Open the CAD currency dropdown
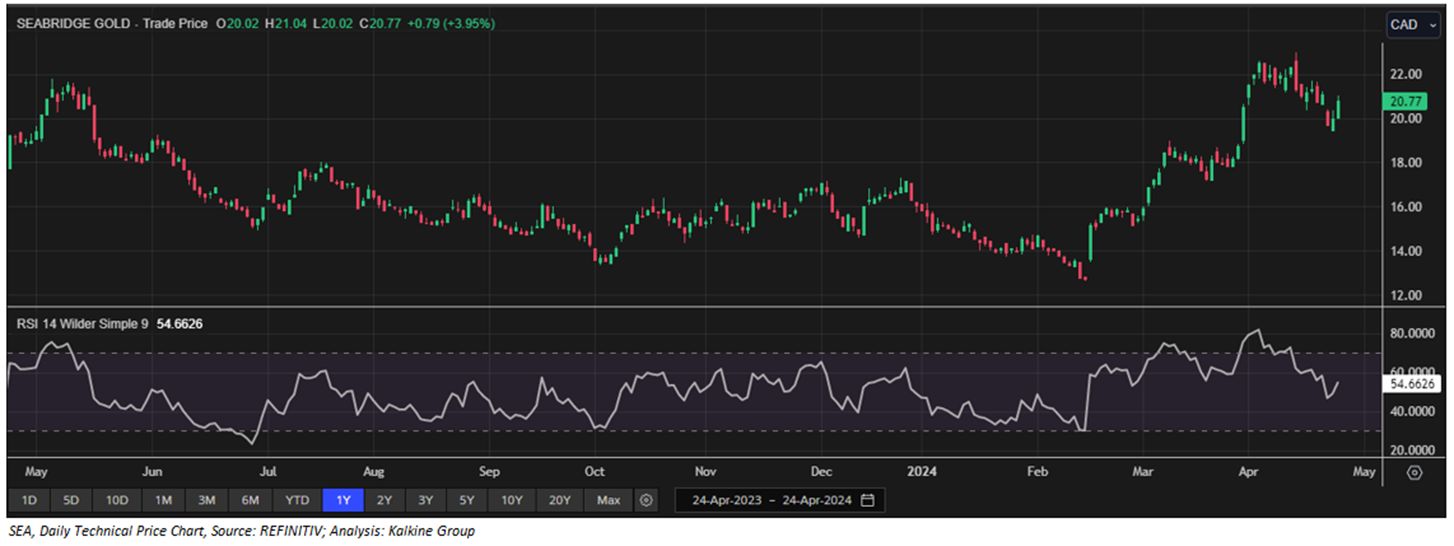The height and width of the screenshot is (546, 1454). [1411, 25]
